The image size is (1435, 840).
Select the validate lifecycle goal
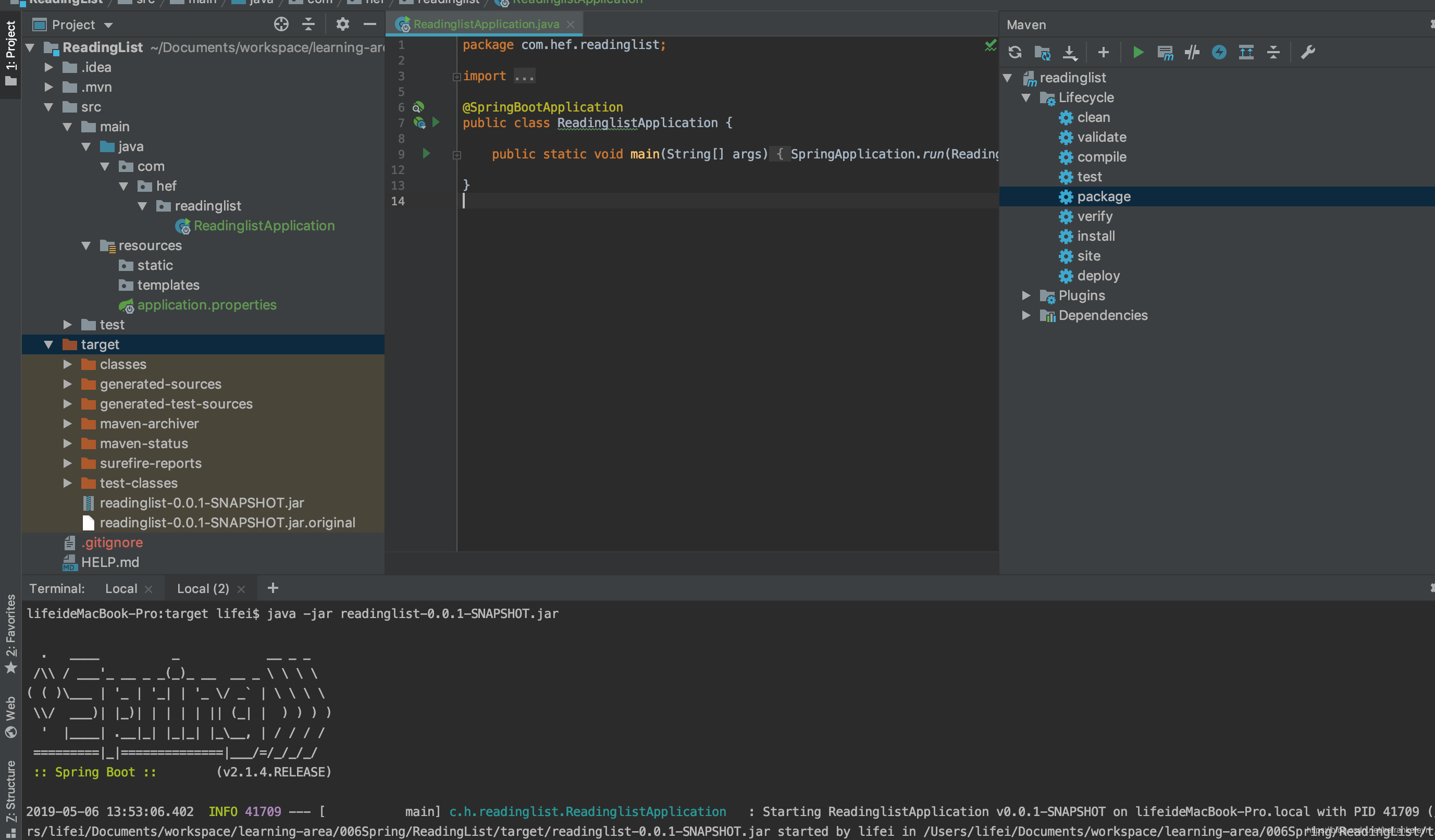(1102, 137)
